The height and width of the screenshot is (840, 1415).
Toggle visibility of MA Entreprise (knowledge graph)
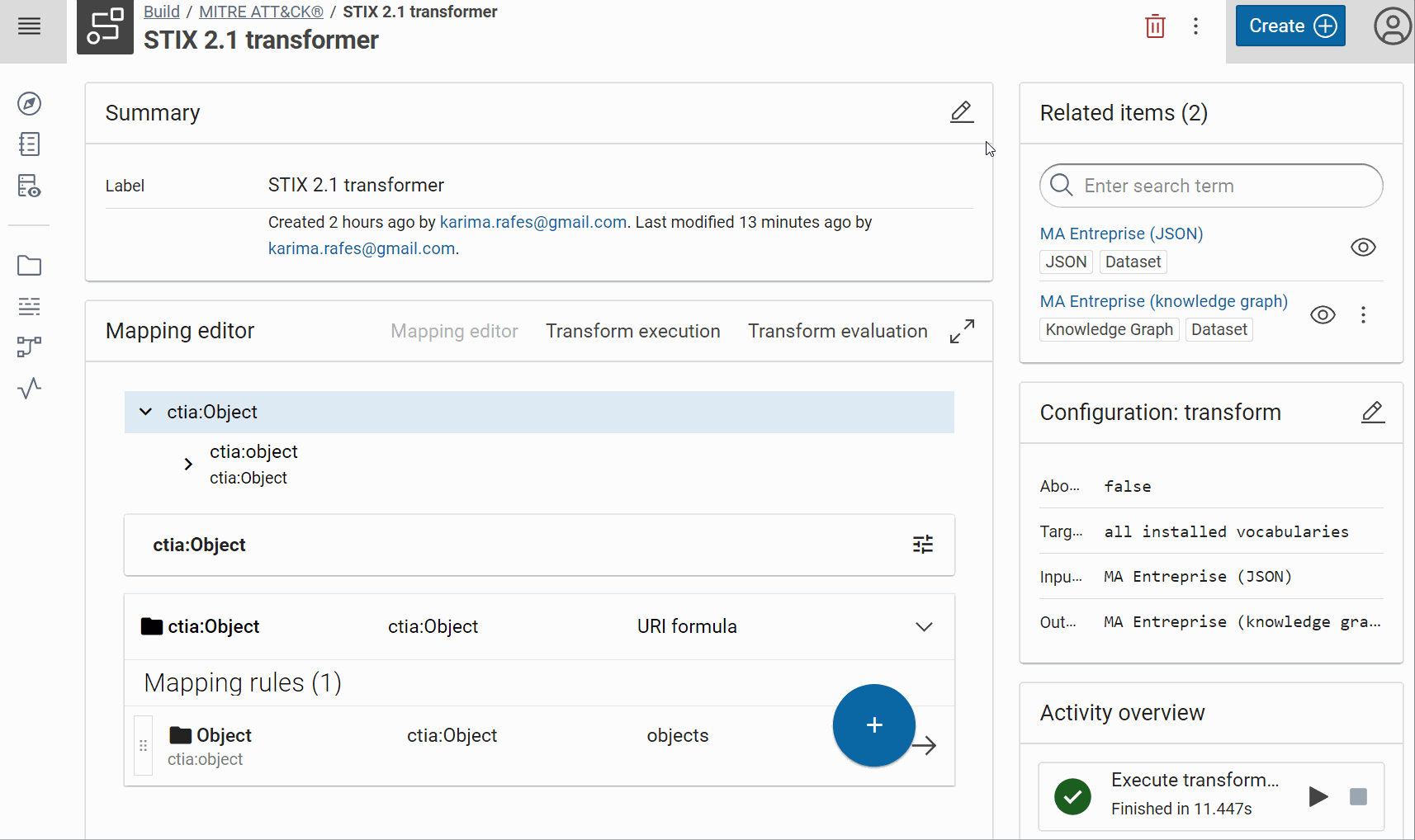(1323, 315)
